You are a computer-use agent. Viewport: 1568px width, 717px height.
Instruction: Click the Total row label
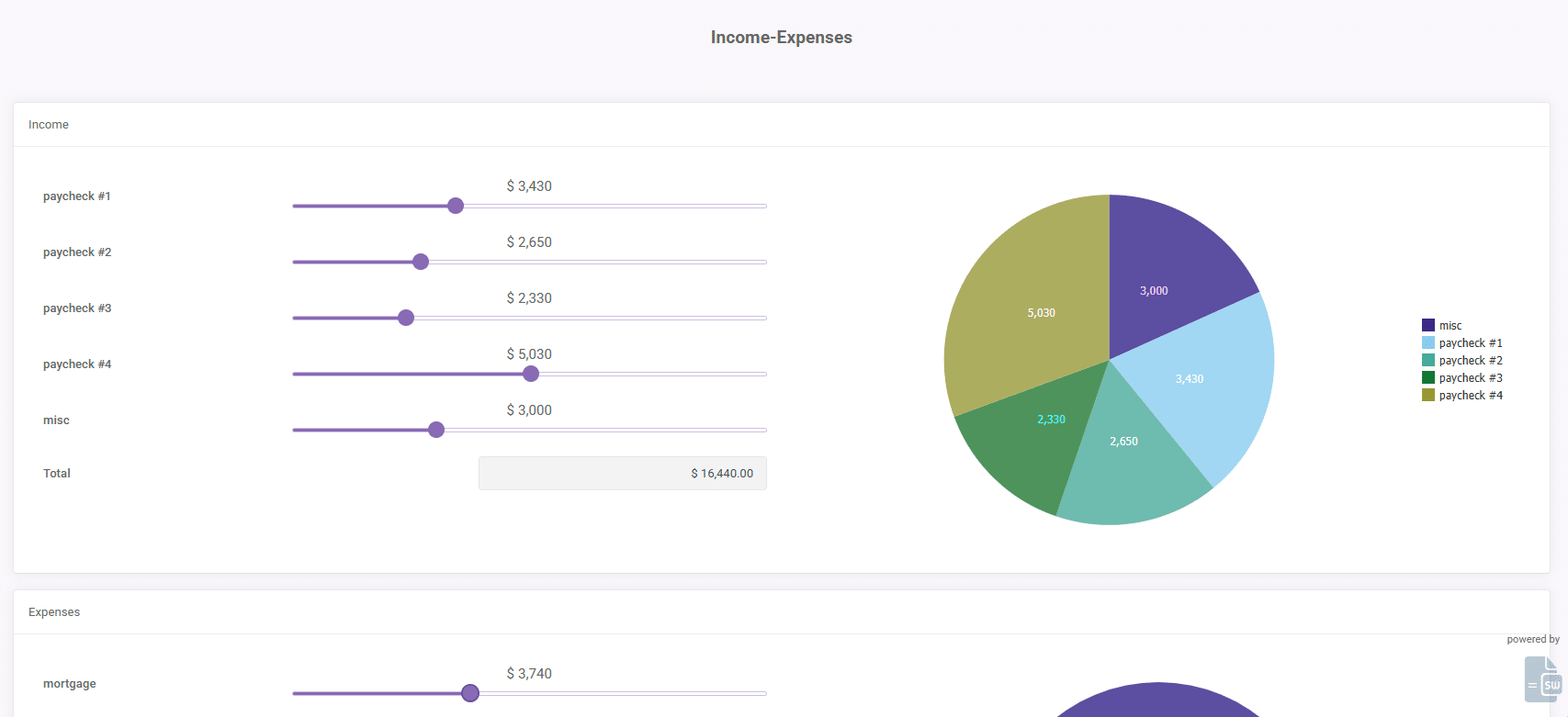point(57,474)
